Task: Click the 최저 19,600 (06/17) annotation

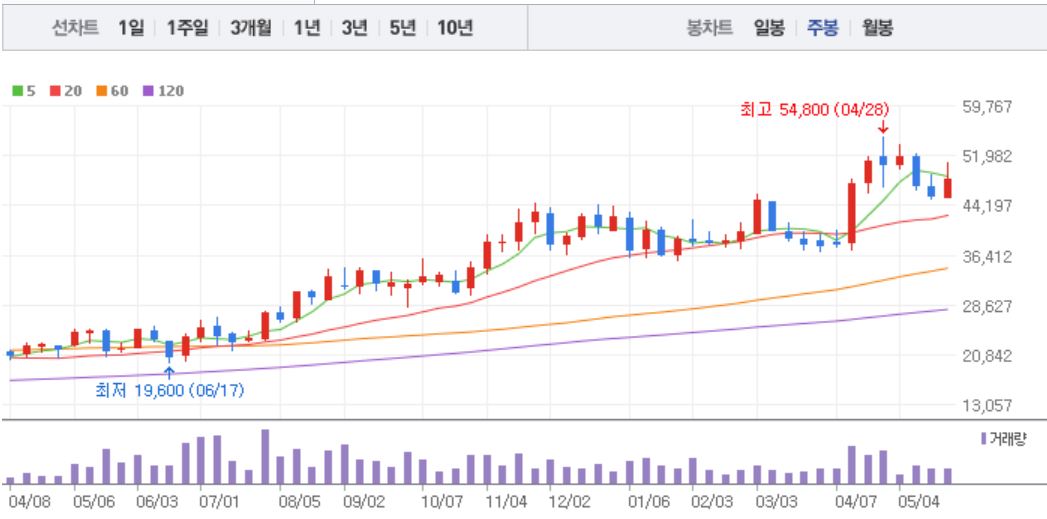Action: (170, 391)
